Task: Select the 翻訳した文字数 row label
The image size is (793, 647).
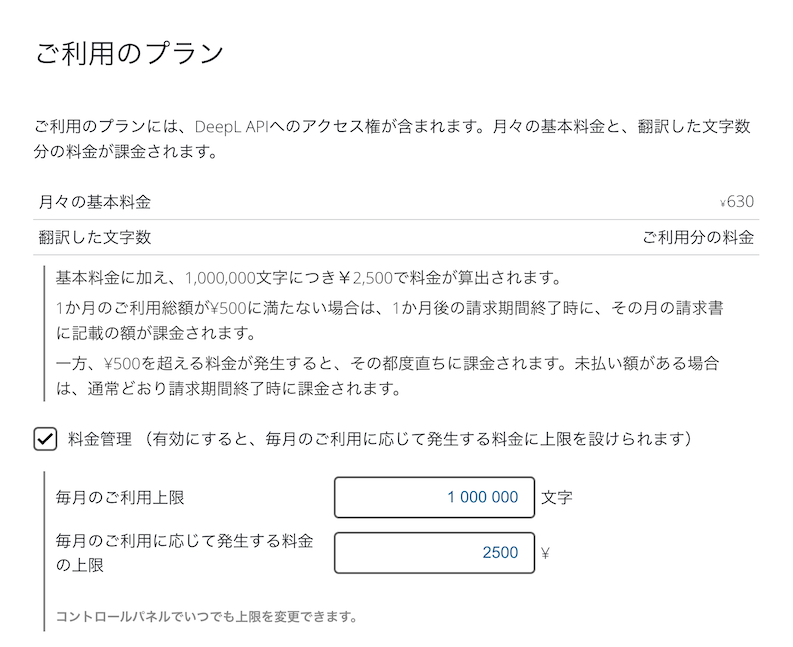Action: [x=95, y=238]
